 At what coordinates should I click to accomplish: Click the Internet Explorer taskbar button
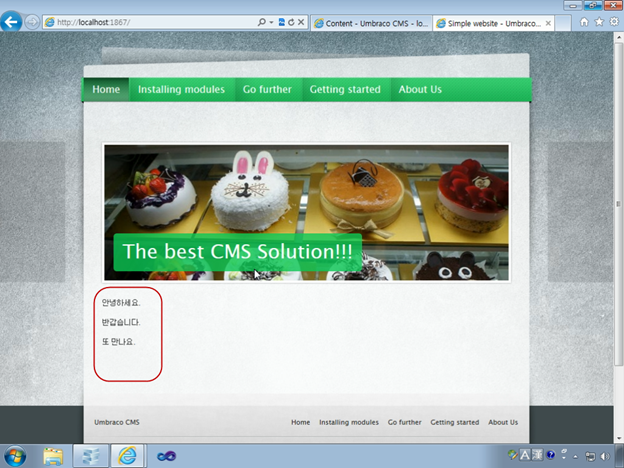127,456
